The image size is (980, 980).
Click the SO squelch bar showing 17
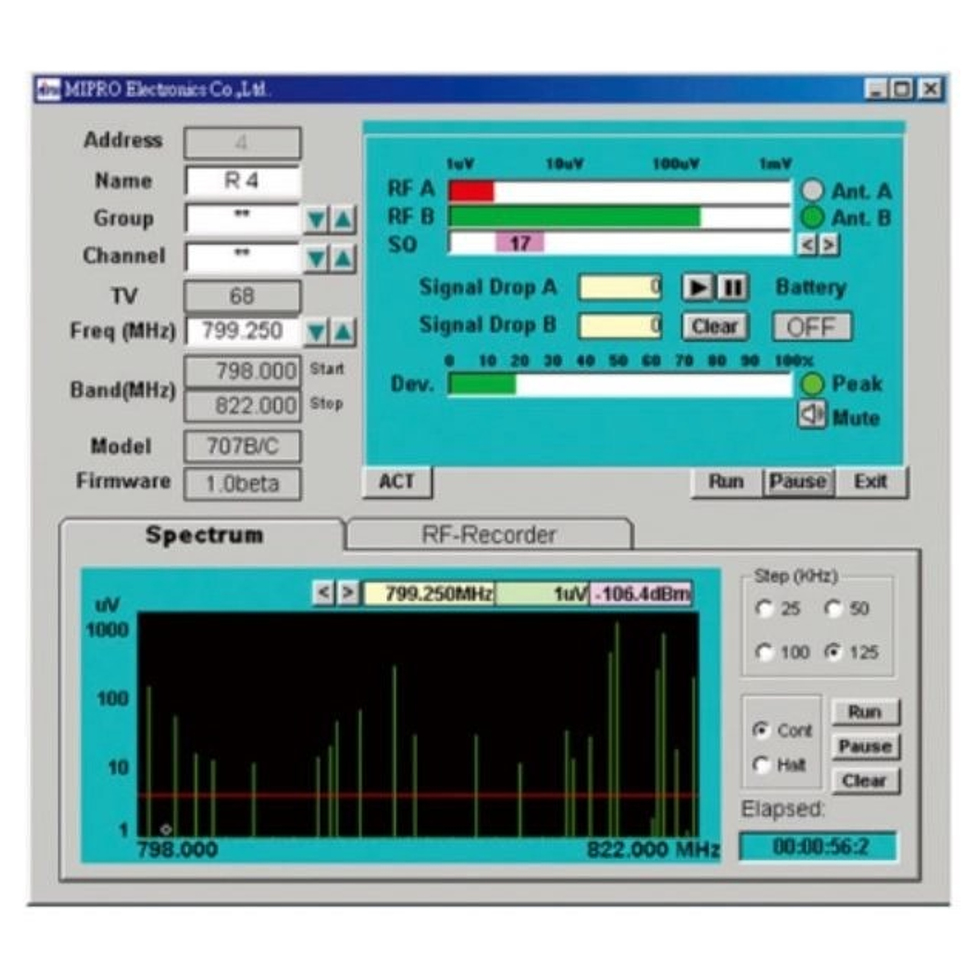pos(619,242)
